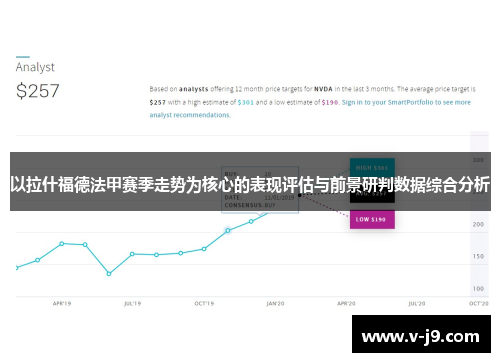Click the 200 y-axis value

click(x=478, y=224)
